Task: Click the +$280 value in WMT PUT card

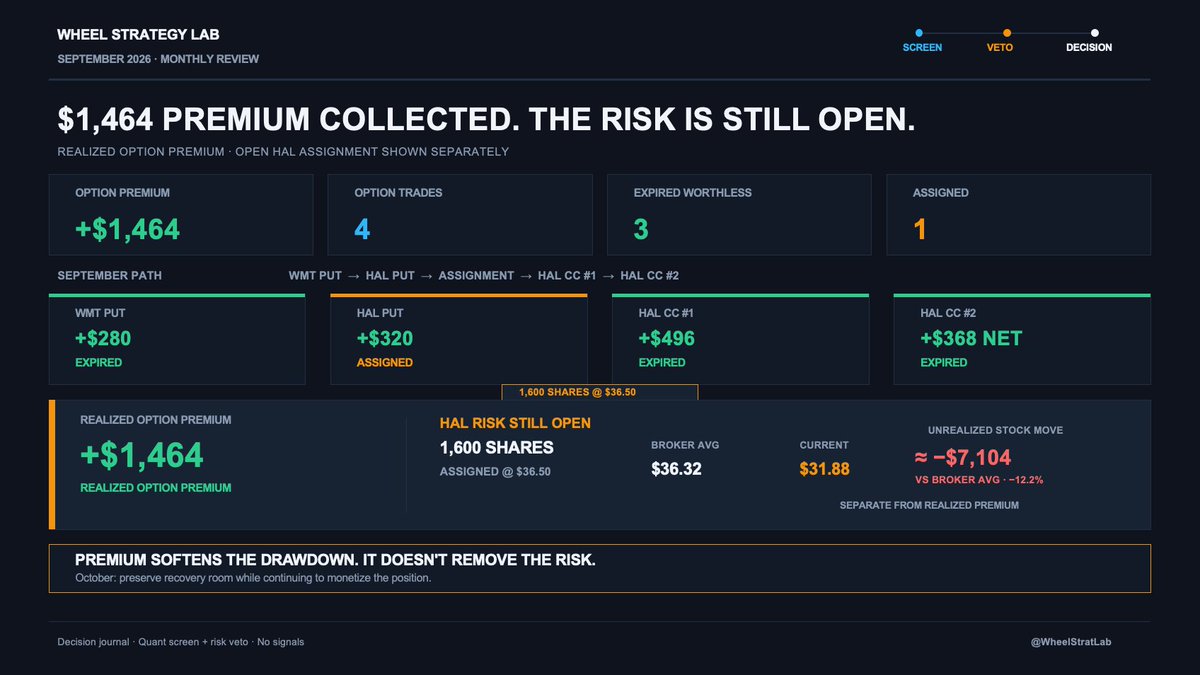Action: [103, 338]
